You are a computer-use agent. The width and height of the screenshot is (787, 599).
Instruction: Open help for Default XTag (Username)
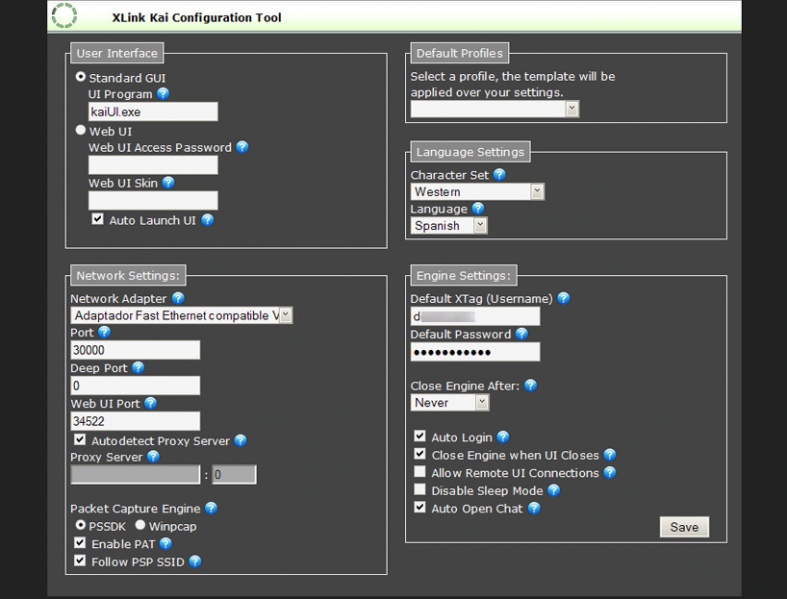[563, 298]
